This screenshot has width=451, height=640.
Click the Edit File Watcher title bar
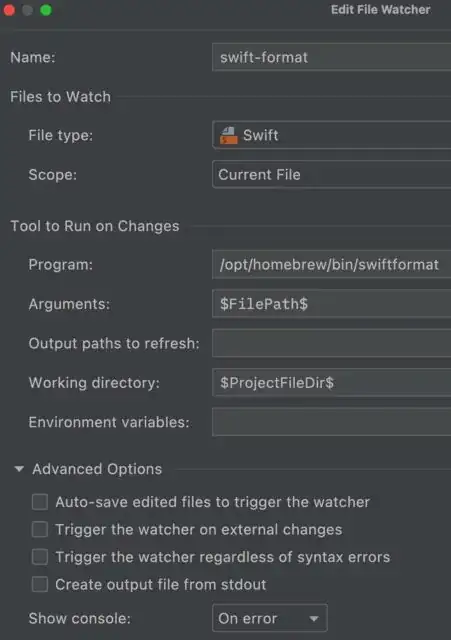pyautogui.click(x=380, y=10)
